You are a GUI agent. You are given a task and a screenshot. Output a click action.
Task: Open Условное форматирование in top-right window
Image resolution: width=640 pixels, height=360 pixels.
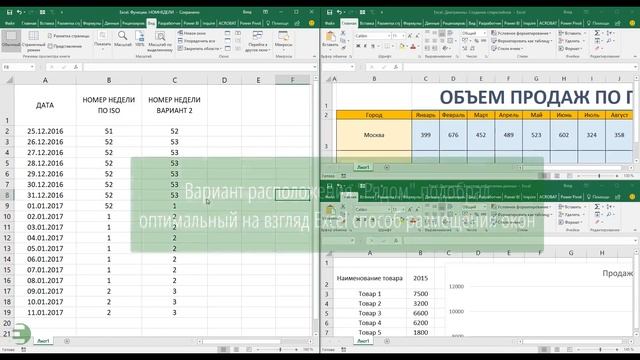click(521, 33)
